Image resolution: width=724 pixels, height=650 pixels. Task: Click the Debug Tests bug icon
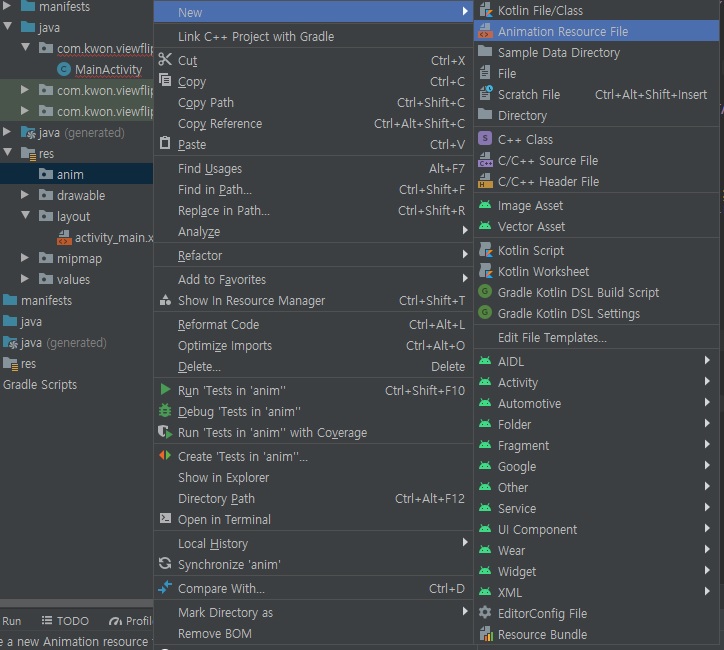click(165, 410)
